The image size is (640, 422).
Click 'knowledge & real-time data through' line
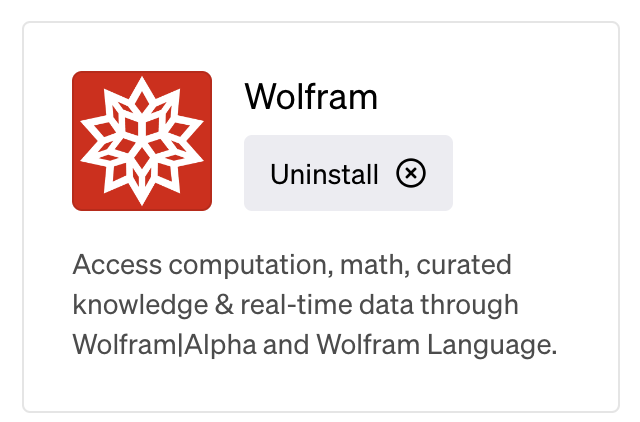296,305
